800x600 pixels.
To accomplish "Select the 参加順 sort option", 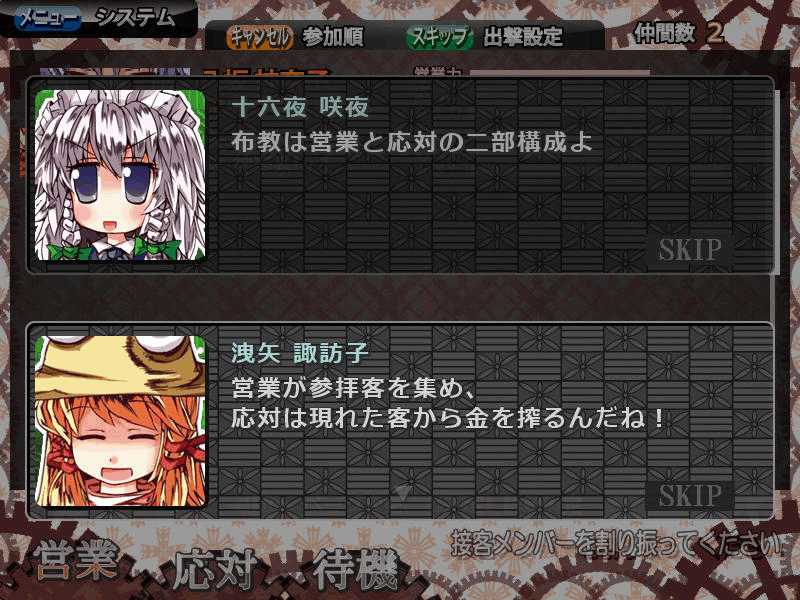I will (333, 36).
